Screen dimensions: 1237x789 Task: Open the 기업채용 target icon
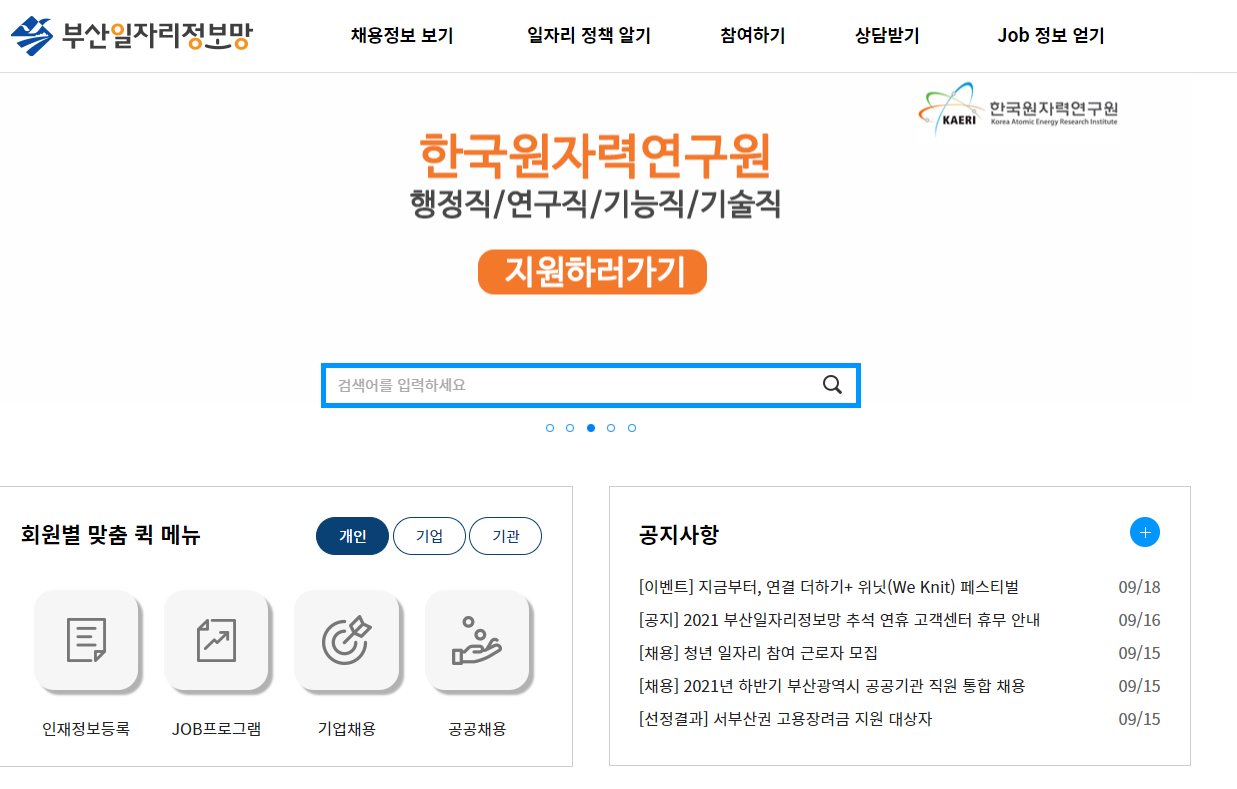pos(346,640)
